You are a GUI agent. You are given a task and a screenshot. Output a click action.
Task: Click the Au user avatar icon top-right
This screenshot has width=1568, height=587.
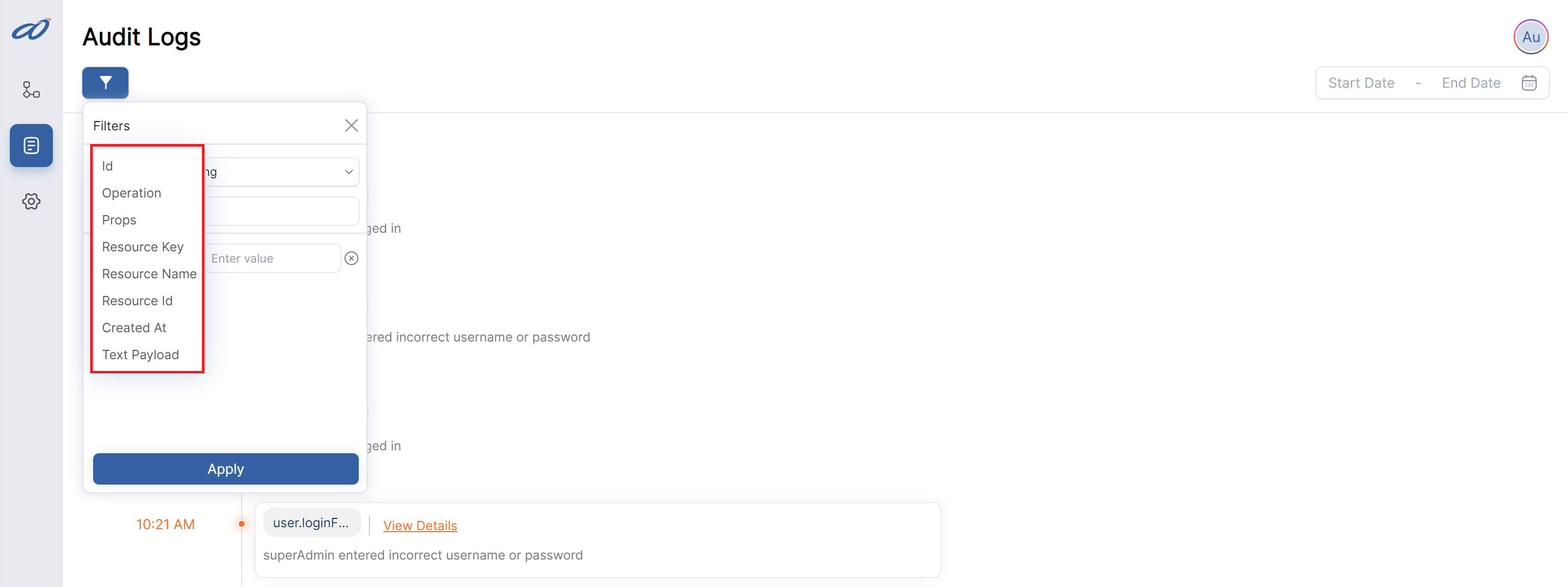(1530, 37)
